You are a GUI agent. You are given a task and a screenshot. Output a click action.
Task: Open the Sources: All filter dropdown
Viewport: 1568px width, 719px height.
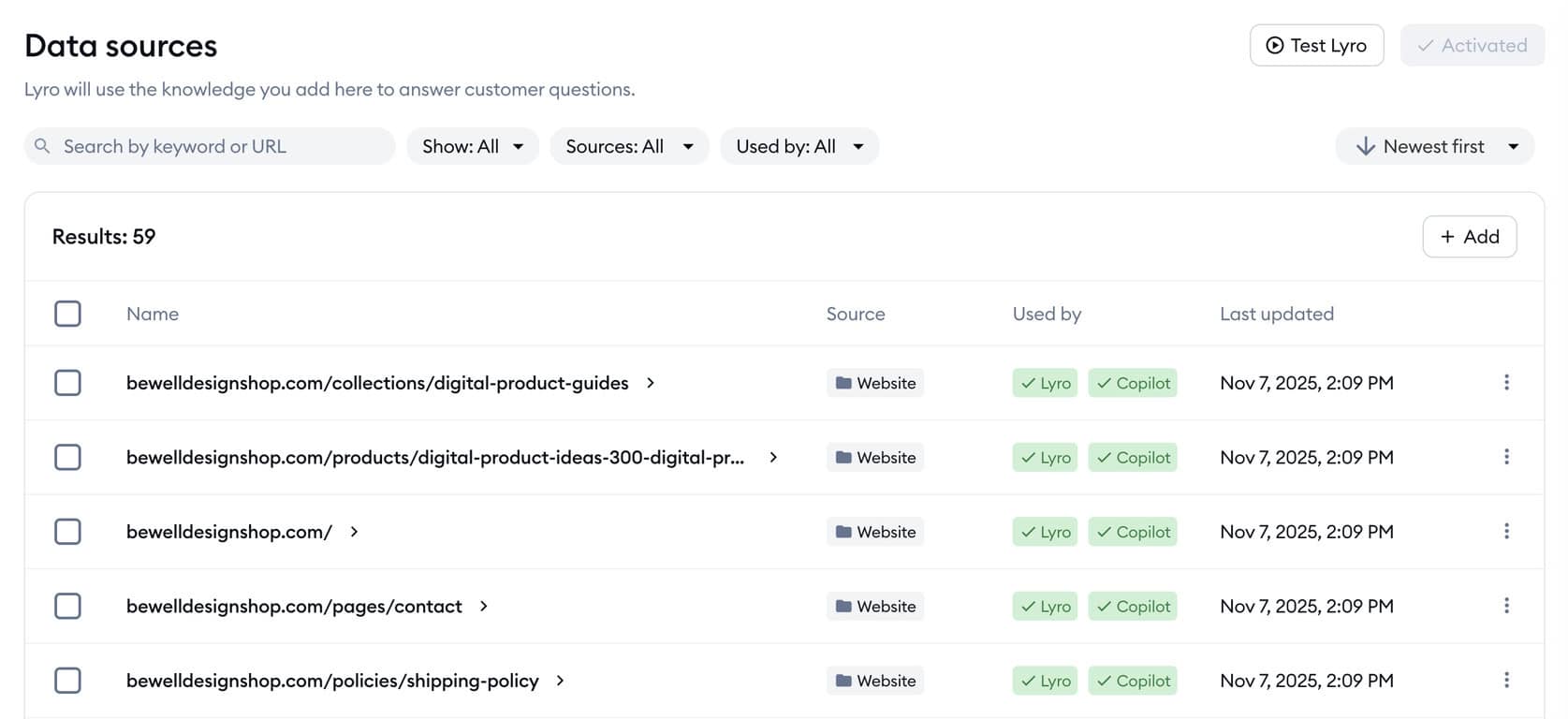coord(629,146)
